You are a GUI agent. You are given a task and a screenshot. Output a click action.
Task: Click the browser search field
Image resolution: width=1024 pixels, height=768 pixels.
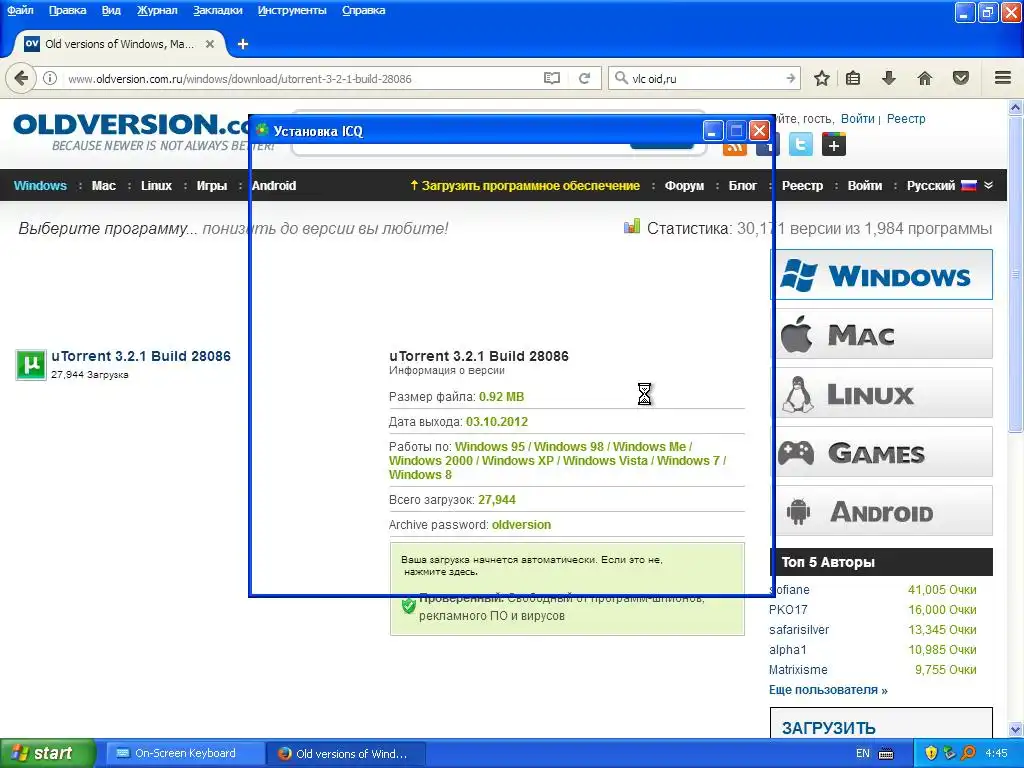click(x=705, y=78)
